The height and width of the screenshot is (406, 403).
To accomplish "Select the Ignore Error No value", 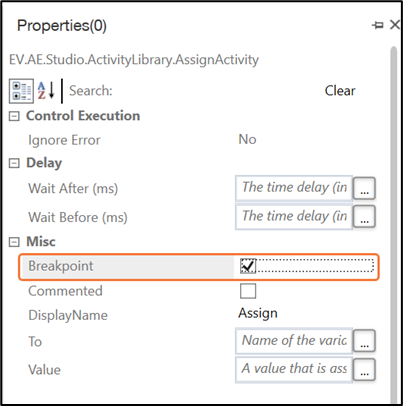I will click(x=247, y=139).
